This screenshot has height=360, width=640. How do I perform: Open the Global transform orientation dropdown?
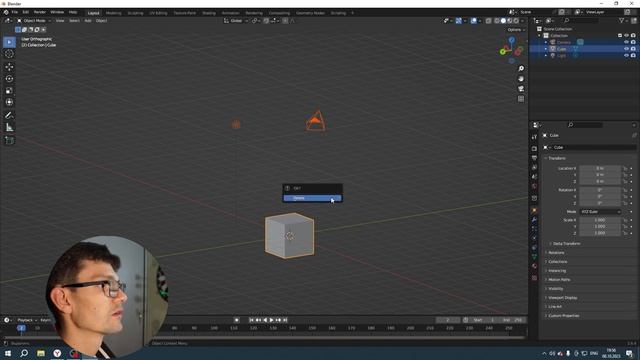coord(236,20)
